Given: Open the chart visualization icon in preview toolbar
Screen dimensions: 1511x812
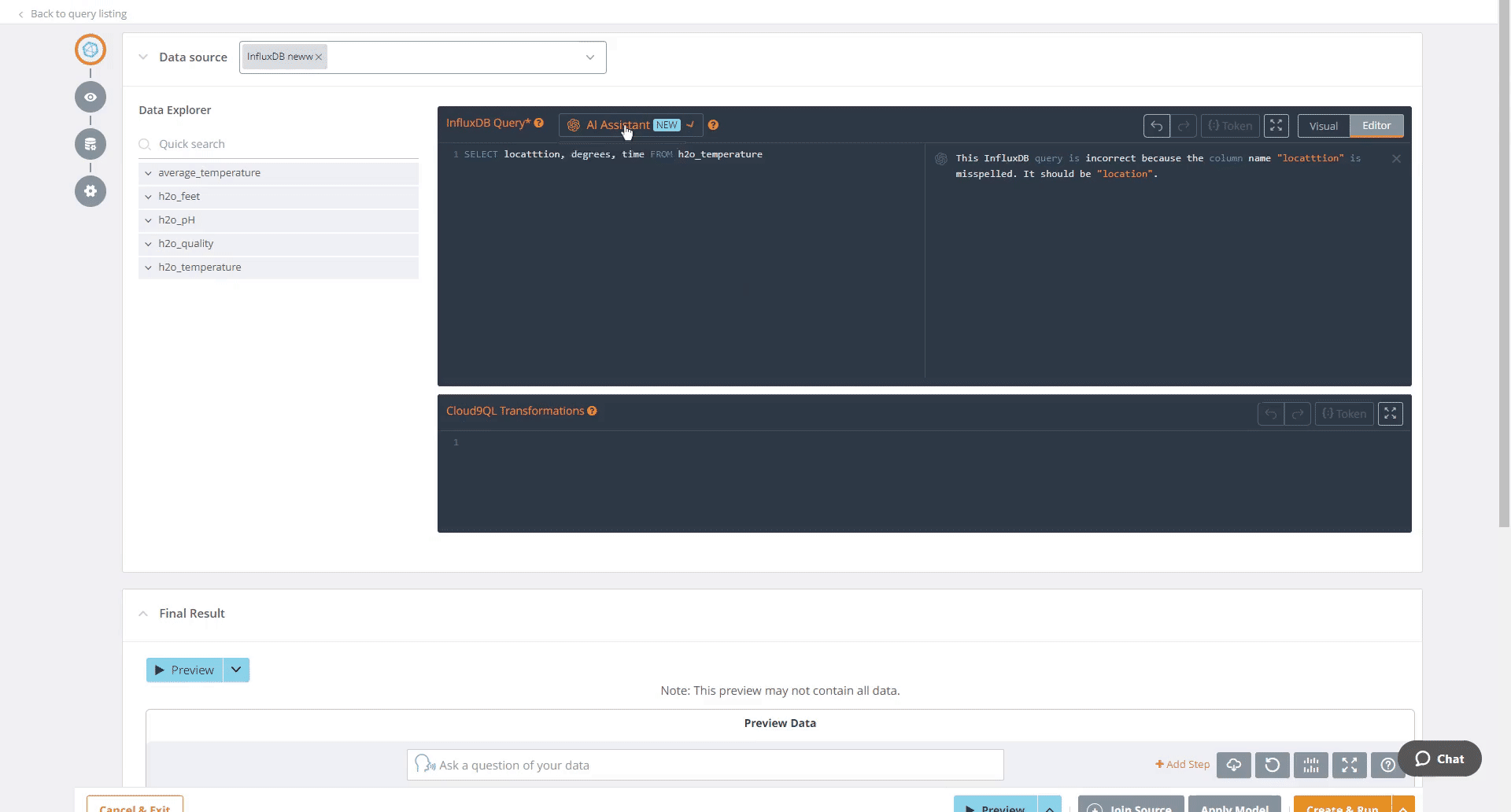Looking at the screenshot, I should (1310, 765).
